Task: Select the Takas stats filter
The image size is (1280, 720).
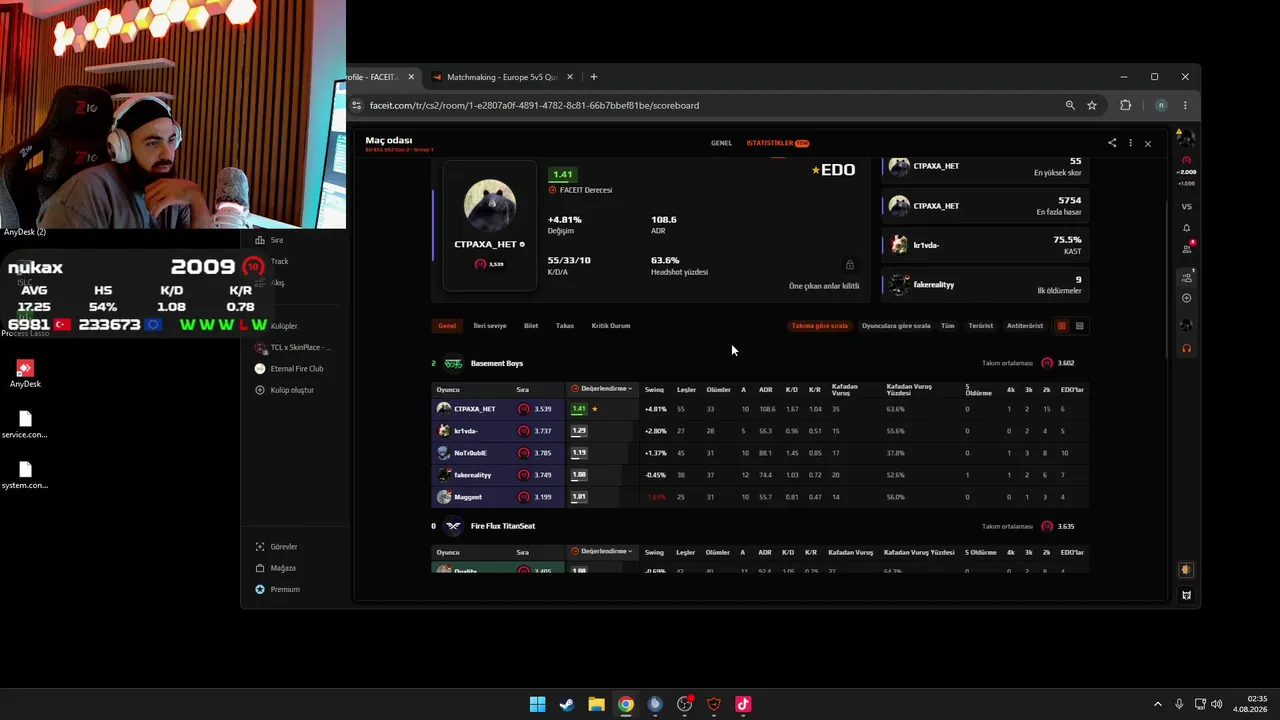Action: click(x=565, y=325)
